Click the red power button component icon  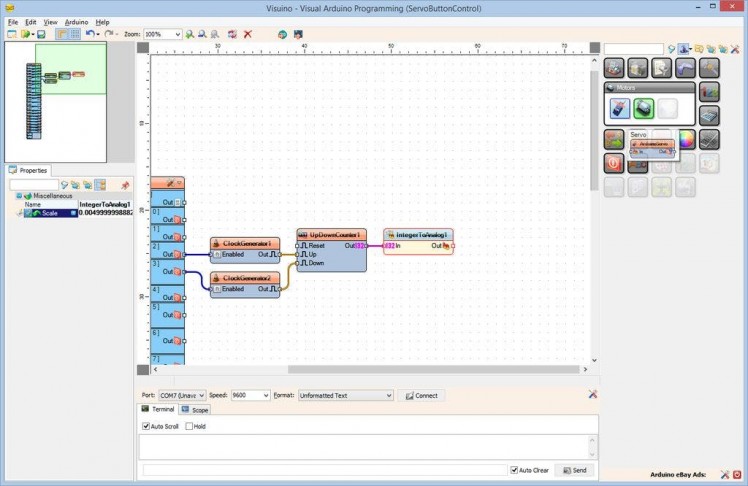[613, 162]
